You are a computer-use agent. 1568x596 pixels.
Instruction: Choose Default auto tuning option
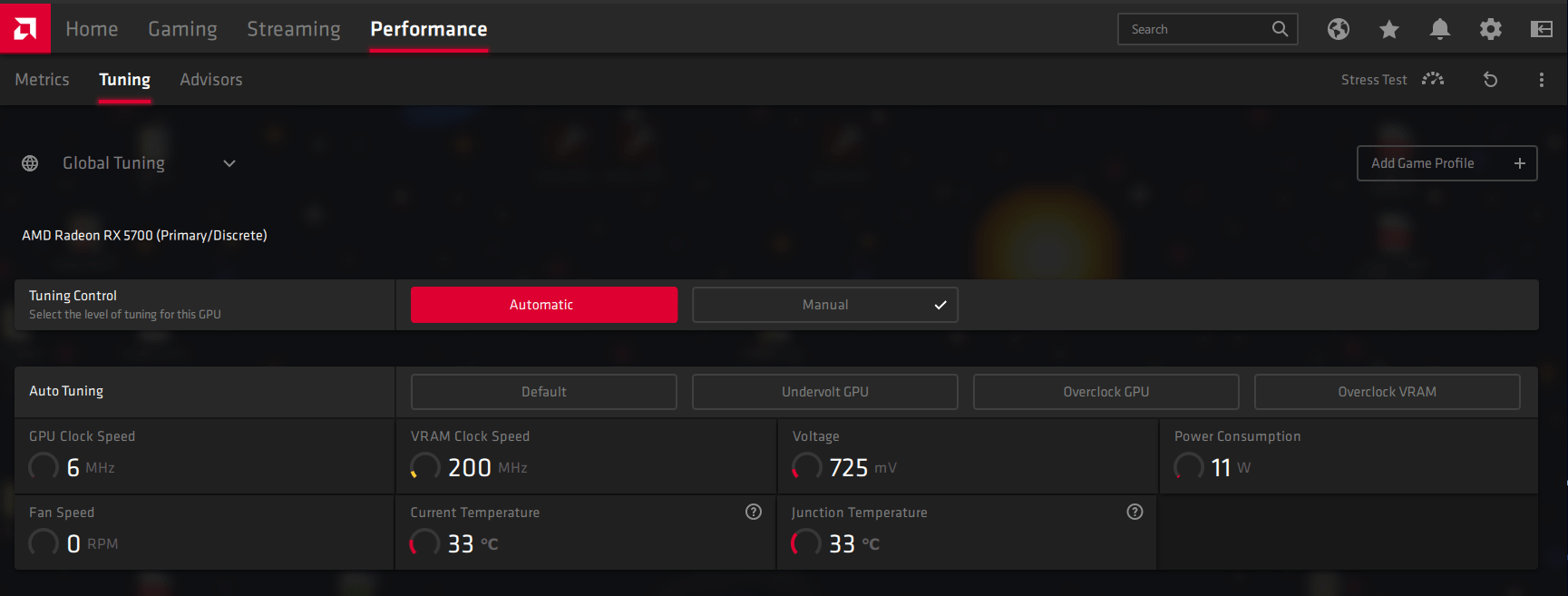click(544, 392)
